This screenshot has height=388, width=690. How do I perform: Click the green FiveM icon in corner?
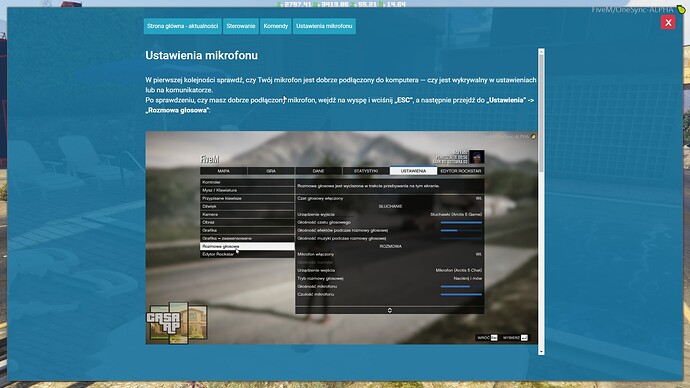(x=681, y=9)
